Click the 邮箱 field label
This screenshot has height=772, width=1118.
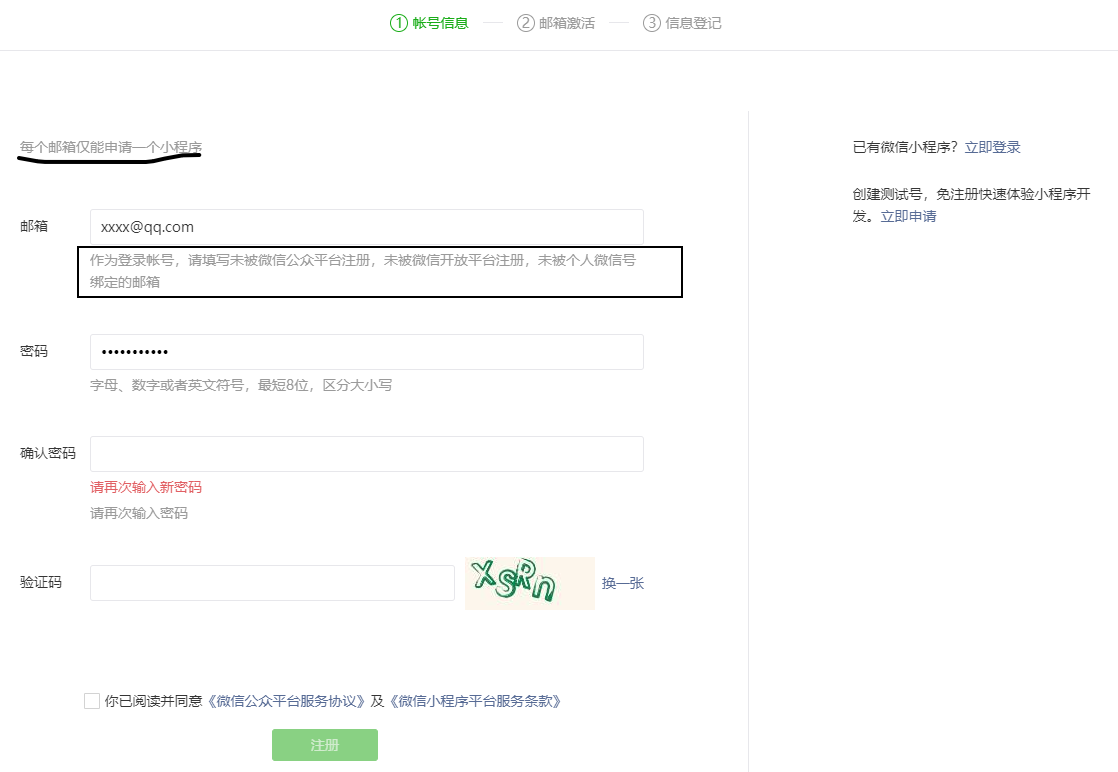point(34,226)
